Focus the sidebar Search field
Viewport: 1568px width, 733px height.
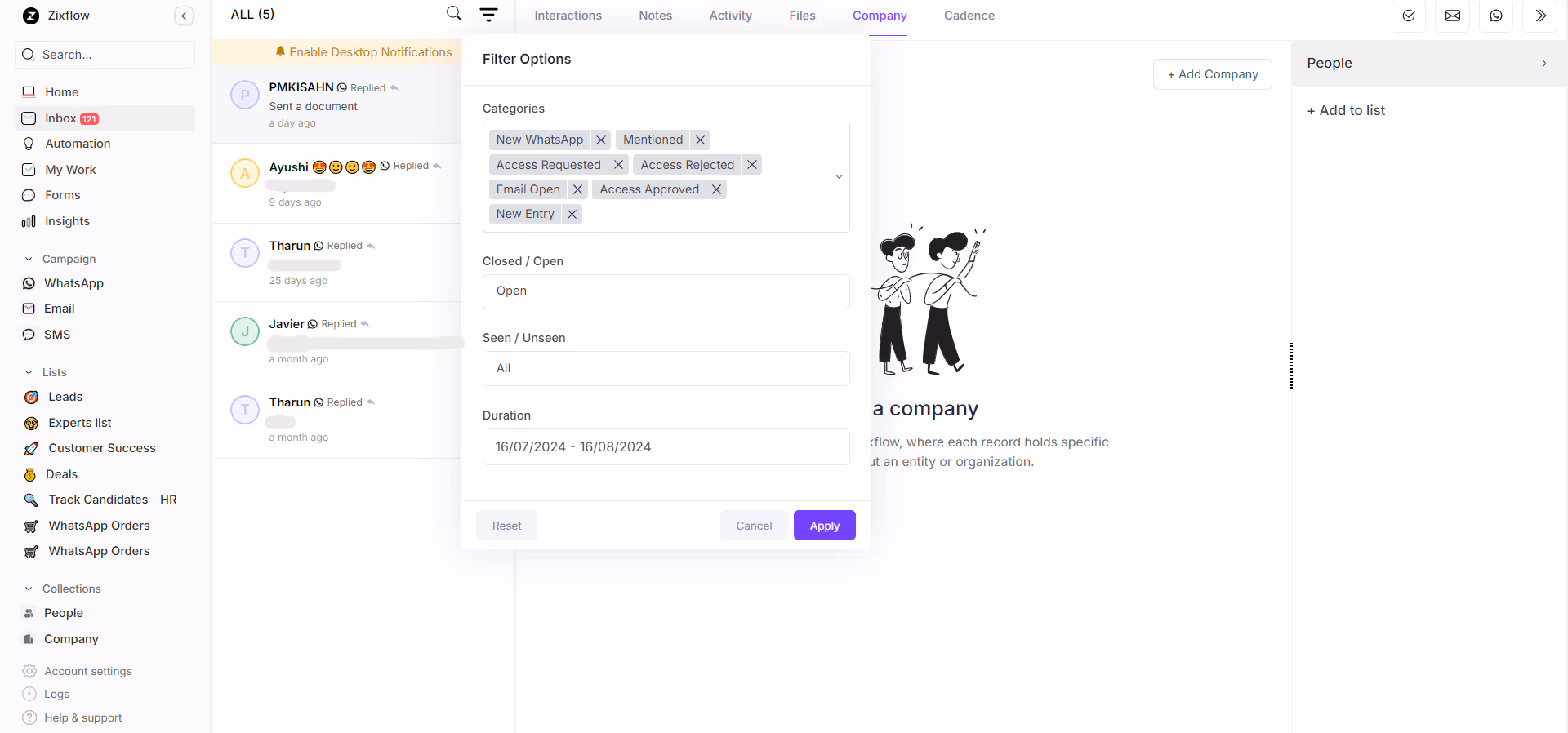pyautogui.click(x=105, y=55)
